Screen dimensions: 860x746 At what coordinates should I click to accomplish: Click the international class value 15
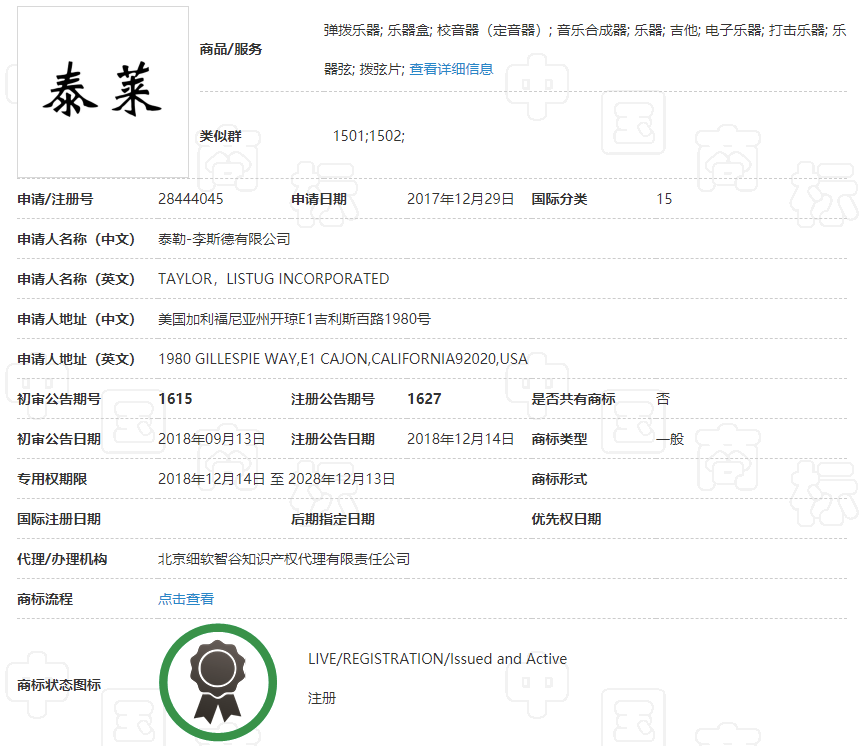point(664,199)
